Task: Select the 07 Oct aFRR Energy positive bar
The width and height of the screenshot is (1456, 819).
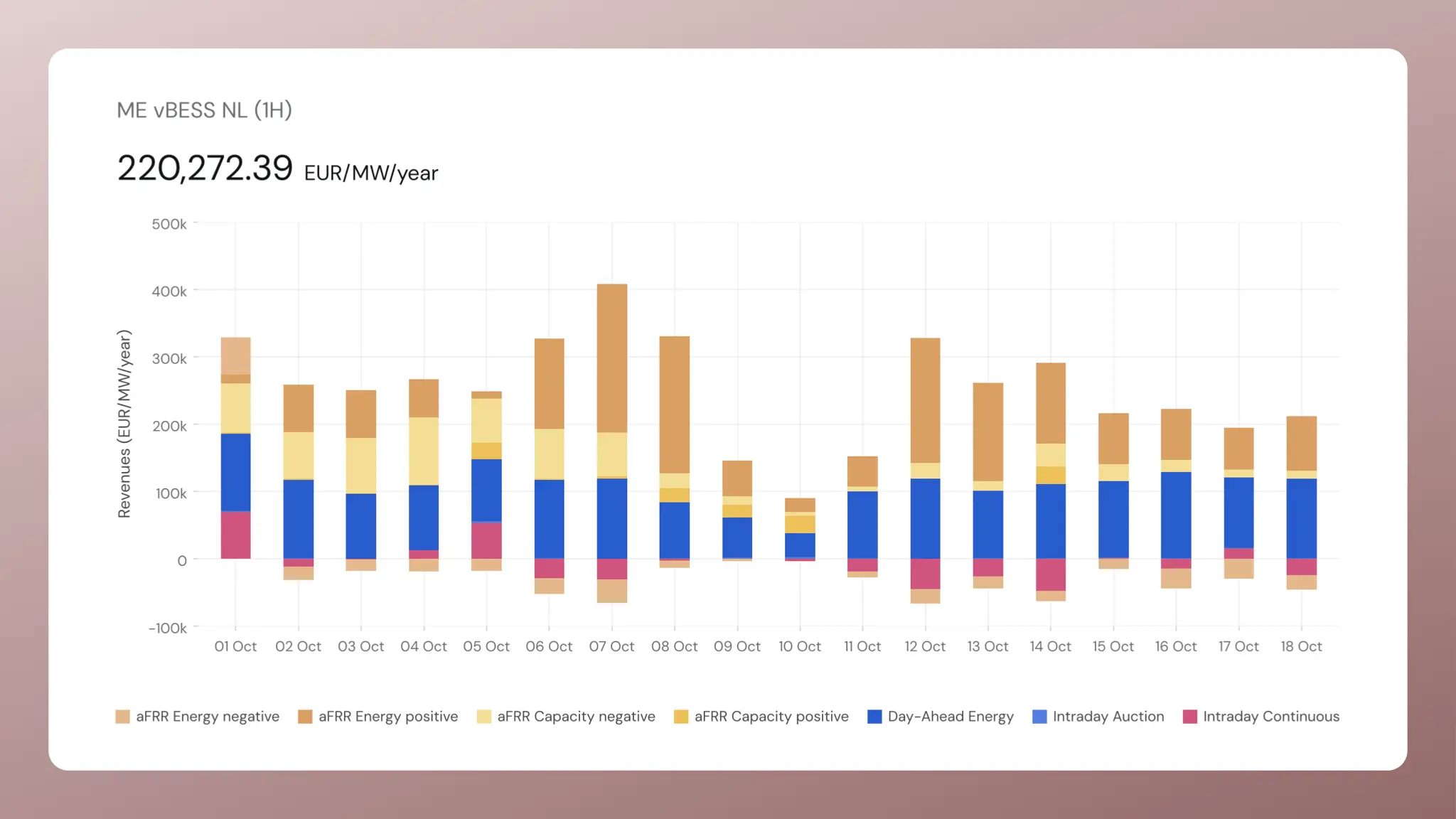Action: 612,358
